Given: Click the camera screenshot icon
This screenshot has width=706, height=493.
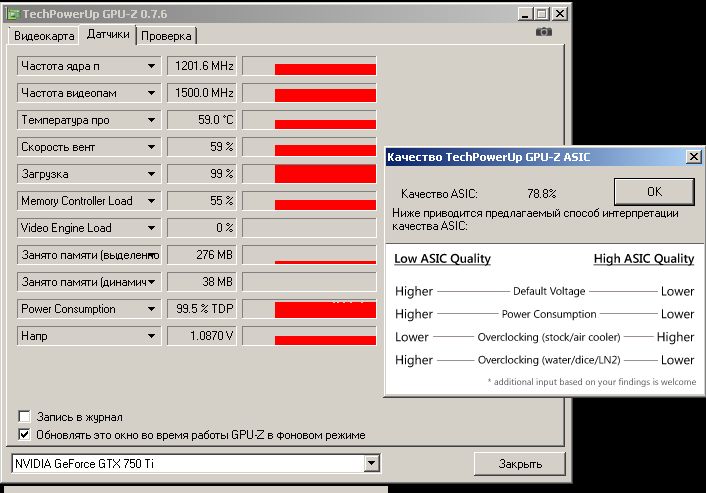Looking at the screenshot, I should [x=543, y=32].
